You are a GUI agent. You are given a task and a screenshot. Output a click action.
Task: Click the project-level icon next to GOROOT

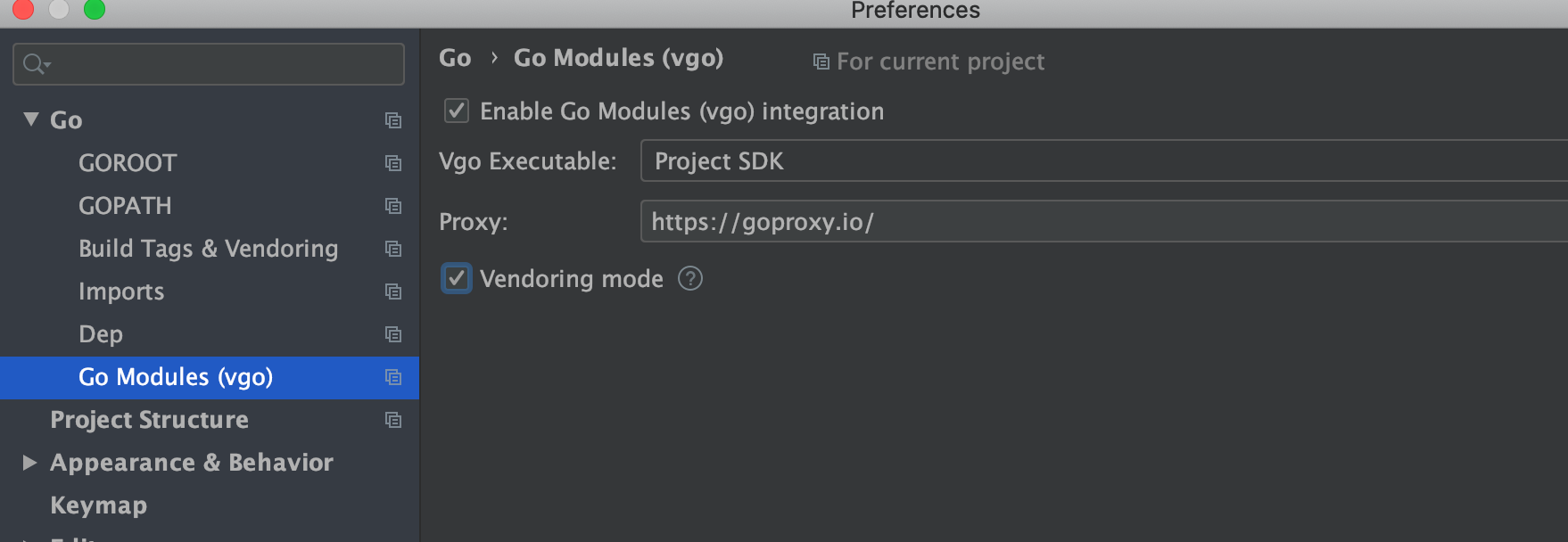click(392, 163)
